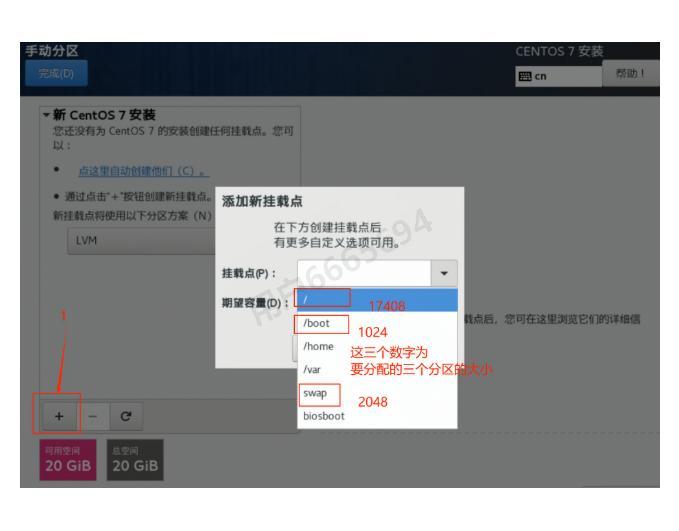Click the mount point text input field
This screenshot has height=531, width=679.
[x=364, y=273]
